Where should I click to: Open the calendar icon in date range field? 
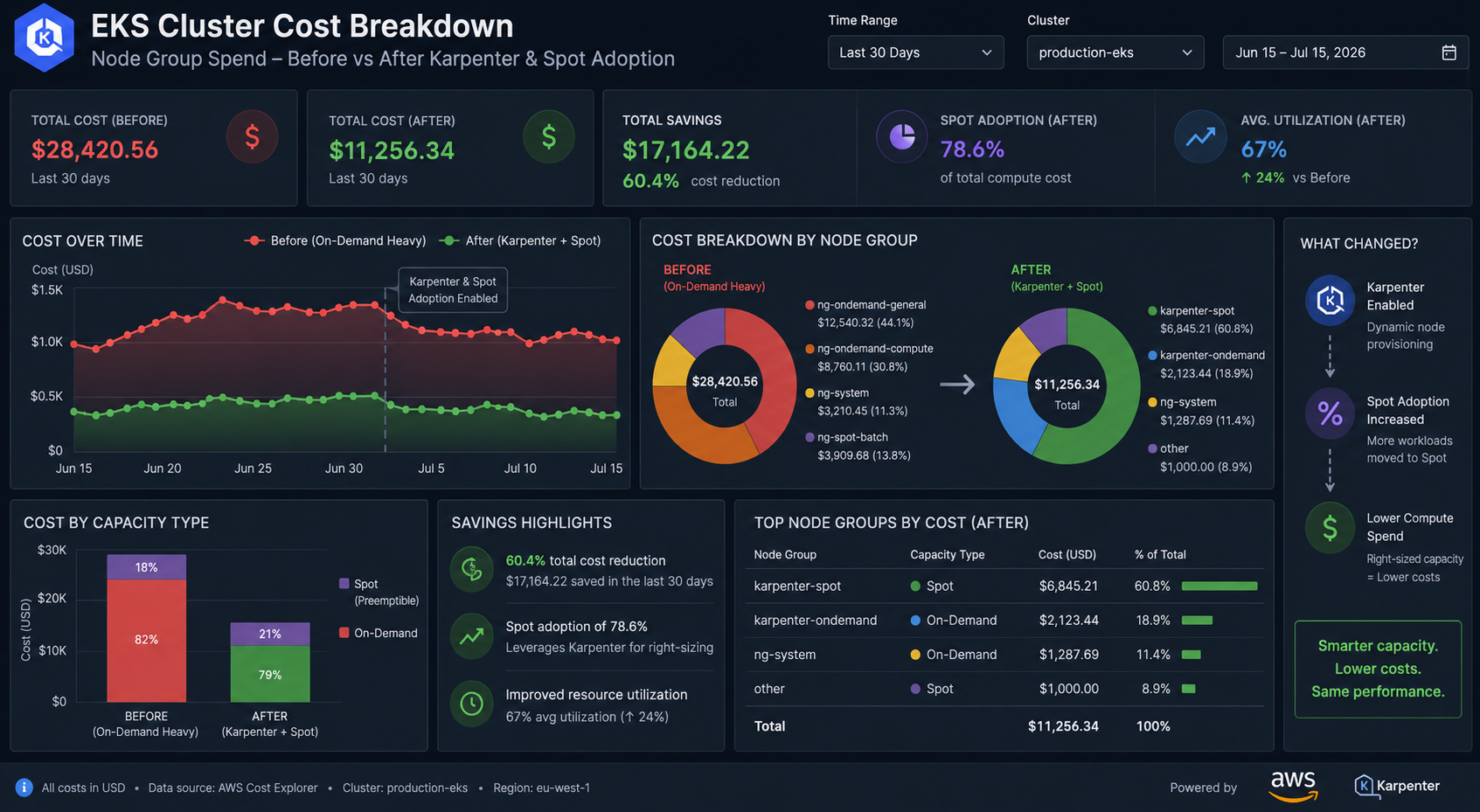(x=1449, y=52)
